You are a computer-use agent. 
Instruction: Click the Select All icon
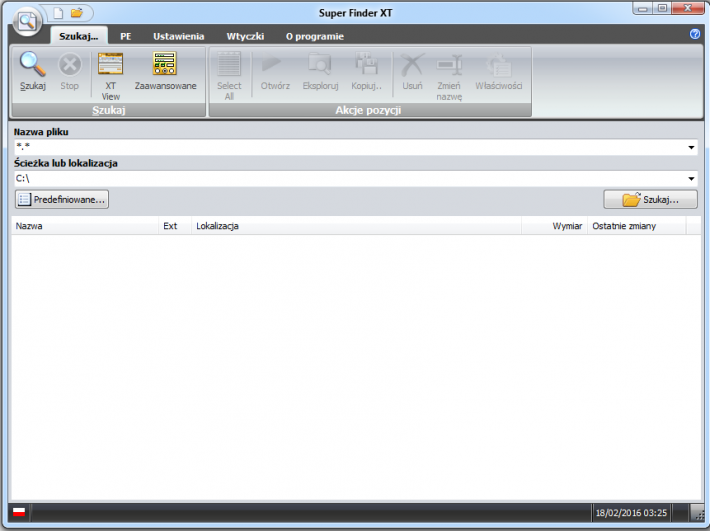229,64
